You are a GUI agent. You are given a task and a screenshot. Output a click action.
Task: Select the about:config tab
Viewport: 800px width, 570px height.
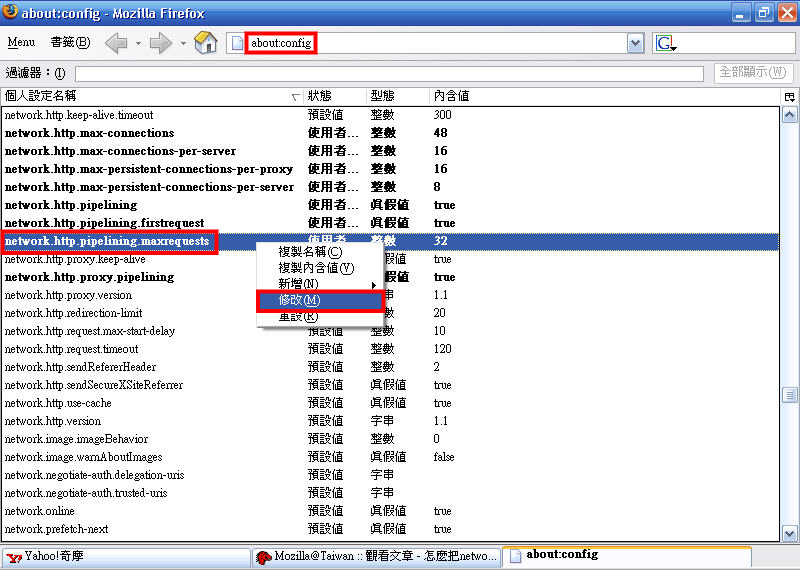(x=627, y=555)
